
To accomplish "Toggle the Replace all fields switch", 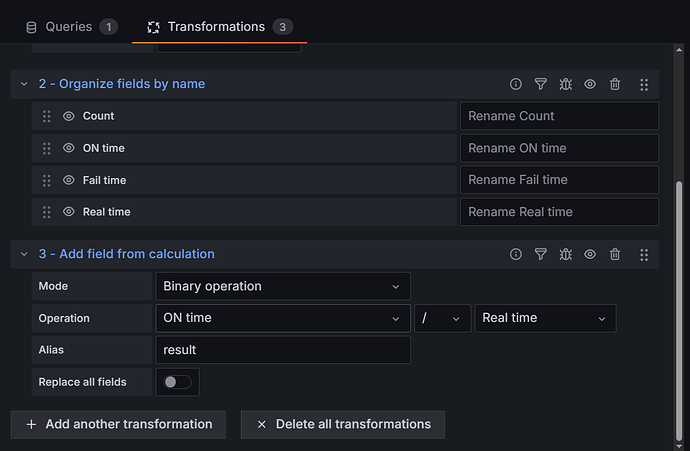I will coord(177,382).
